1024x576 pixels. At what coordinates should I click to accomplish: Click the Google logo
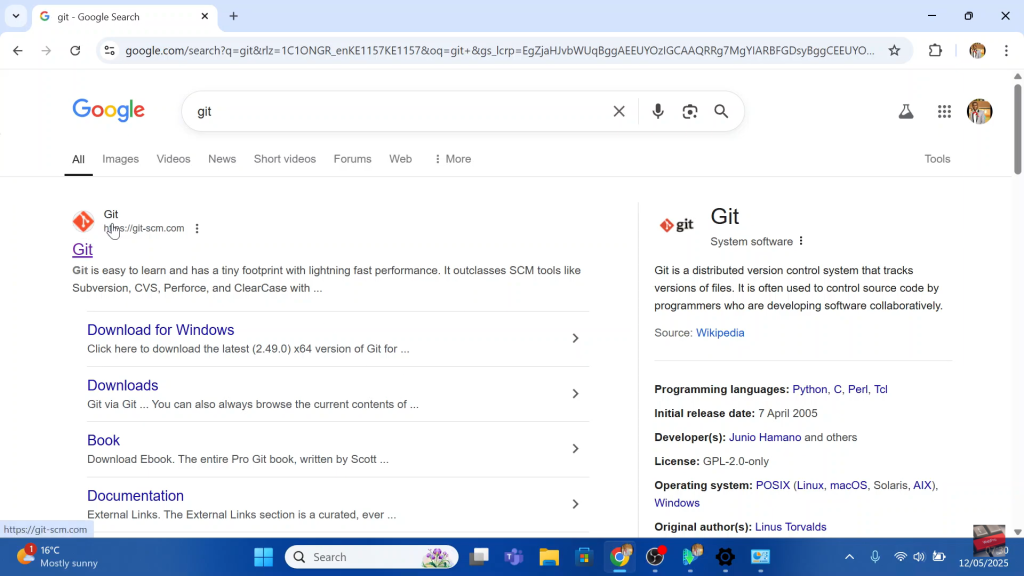pos(108,111)
